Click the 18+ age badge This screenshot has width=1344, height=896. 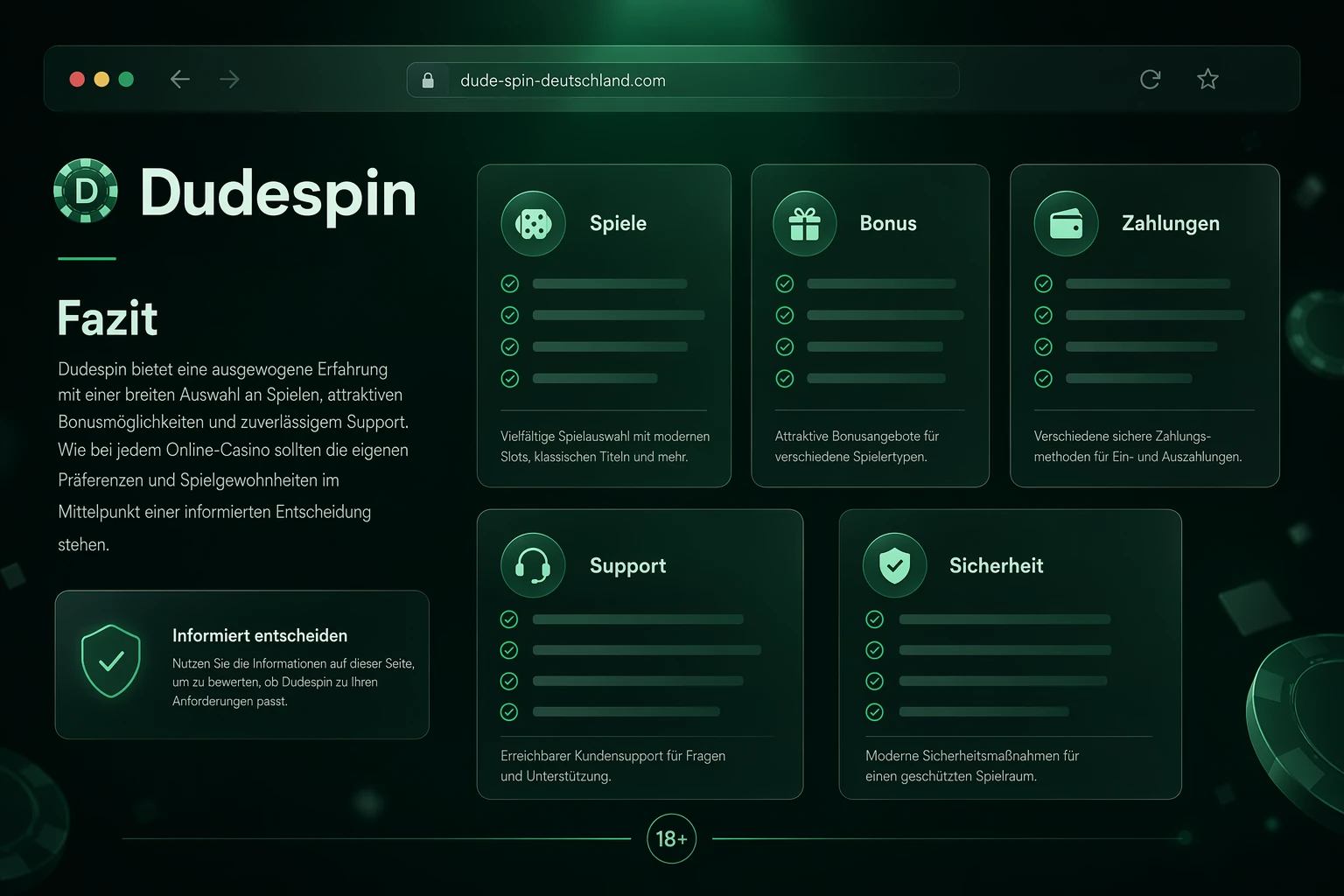tap(671, 838)
